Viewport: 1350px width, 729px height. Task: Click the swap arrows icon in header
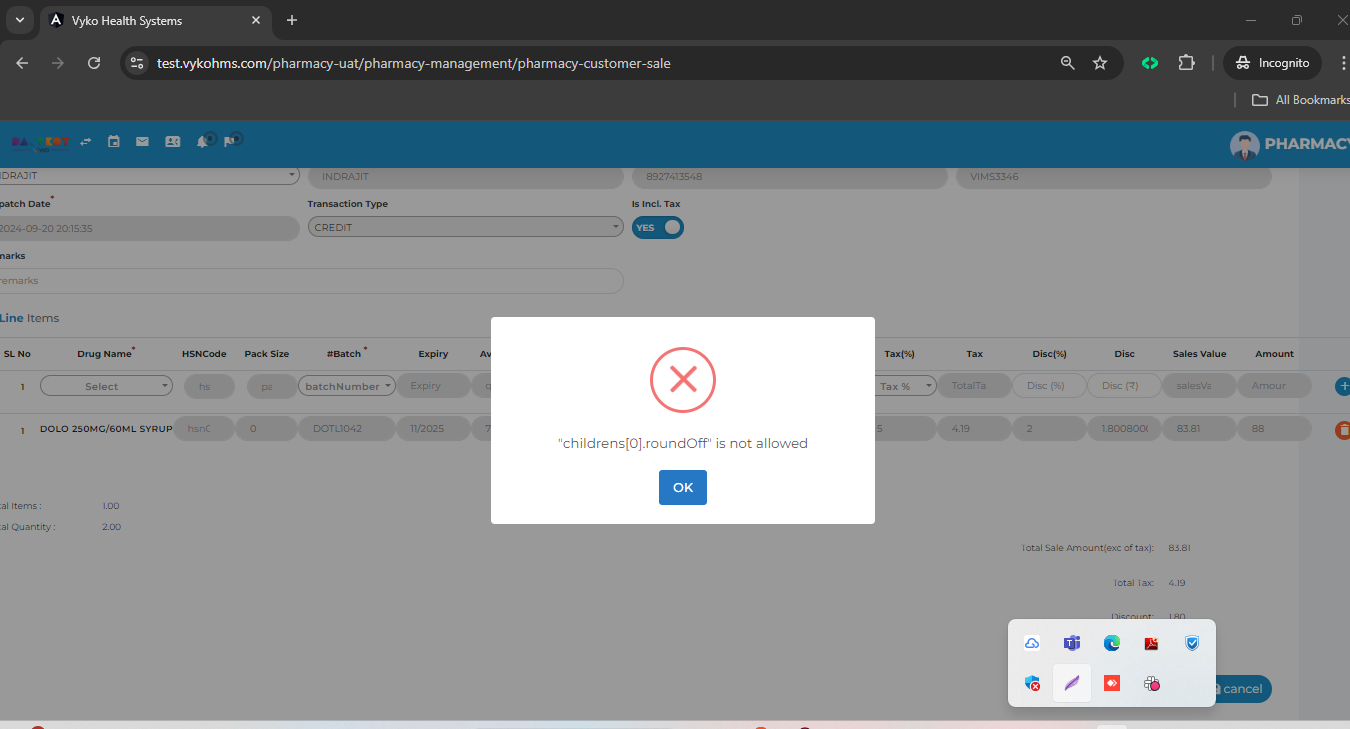tap(86, 142)
